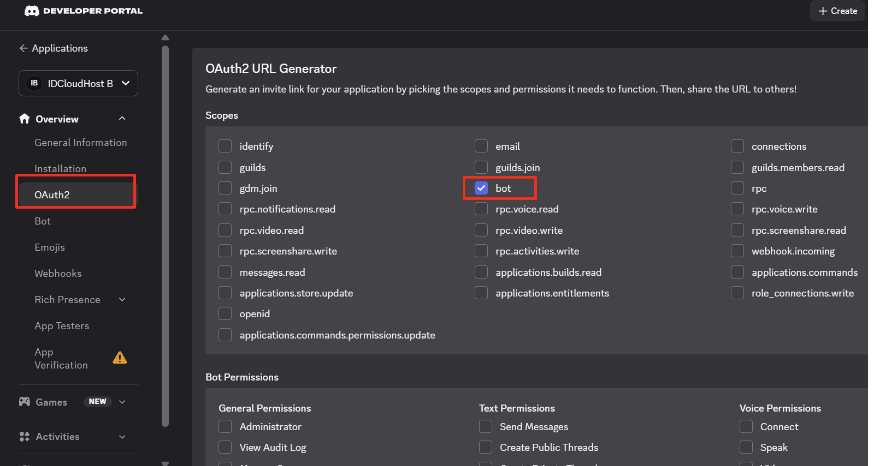The image size is (874, 466).
Task: Open the Installation page
Action: [60, 168]
